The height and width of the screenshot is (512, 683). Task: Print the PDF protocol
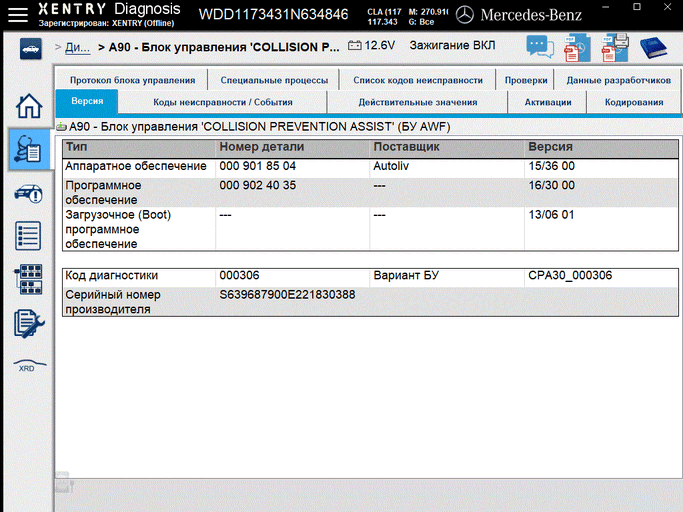(614, 47)
